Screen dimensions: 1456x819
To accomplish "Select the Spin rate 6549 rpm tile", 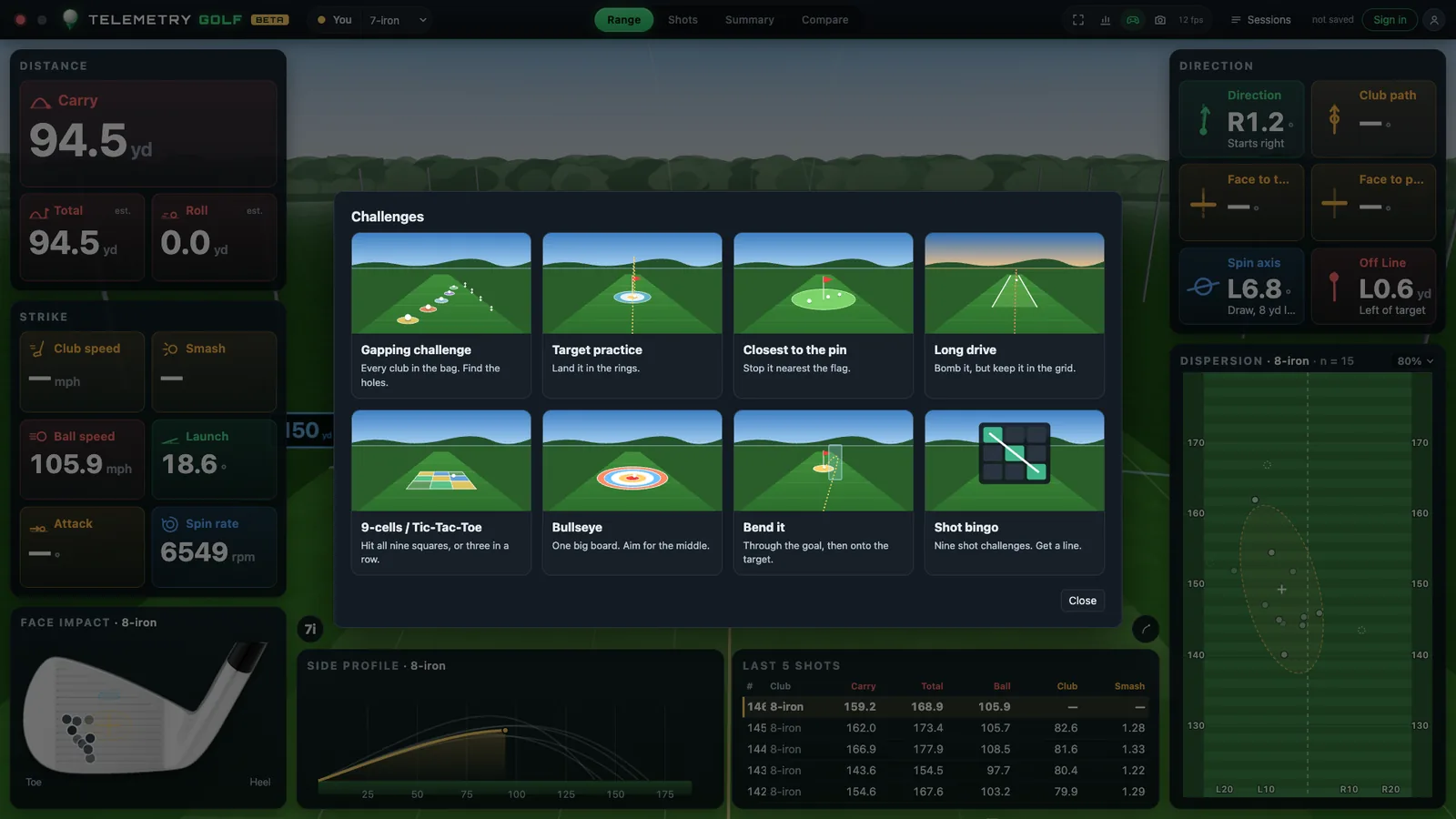I will click(214, 547).
